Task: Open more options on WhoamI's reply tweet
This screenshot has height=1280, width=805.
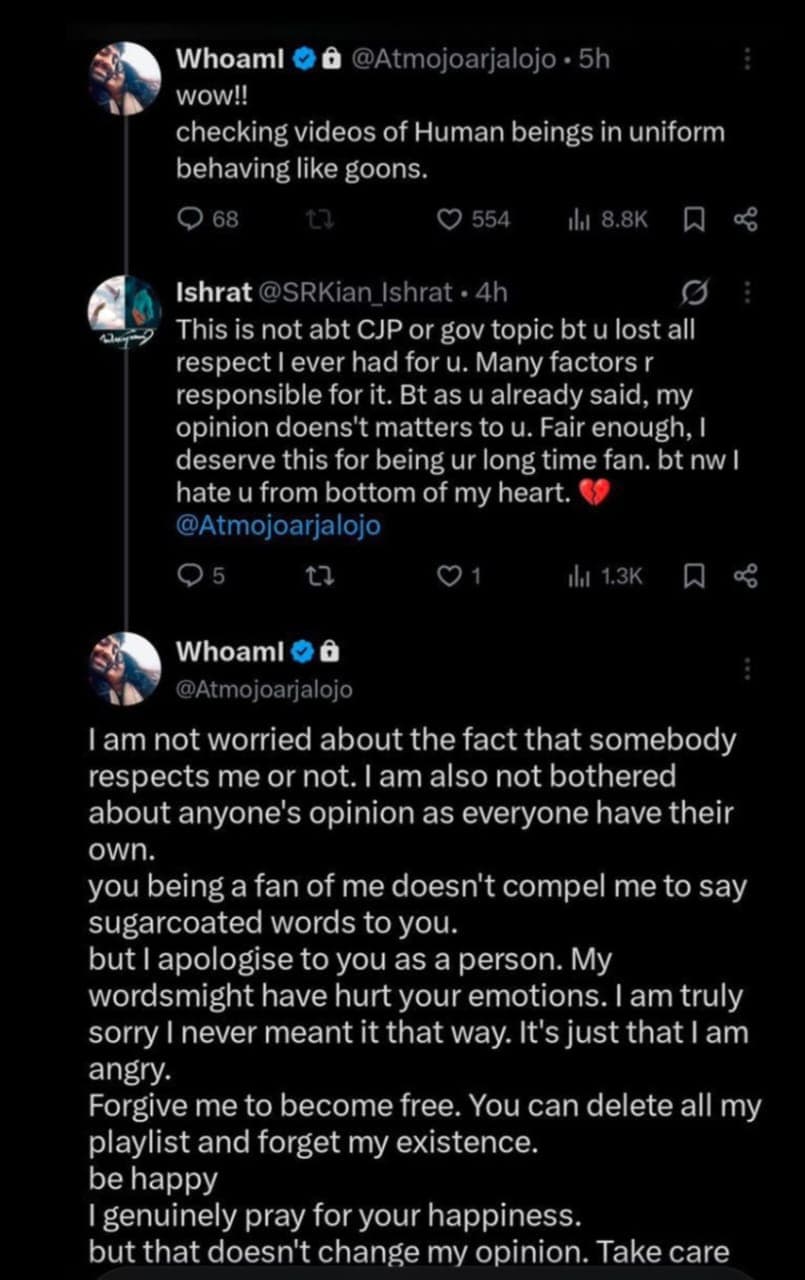Action: [746, 668]
